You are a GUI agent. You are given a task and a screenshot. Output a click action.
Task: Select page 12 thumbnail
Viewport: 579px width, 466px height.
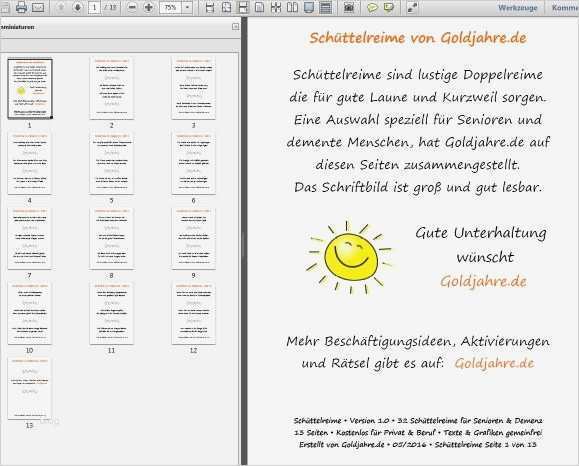[193, 313]
